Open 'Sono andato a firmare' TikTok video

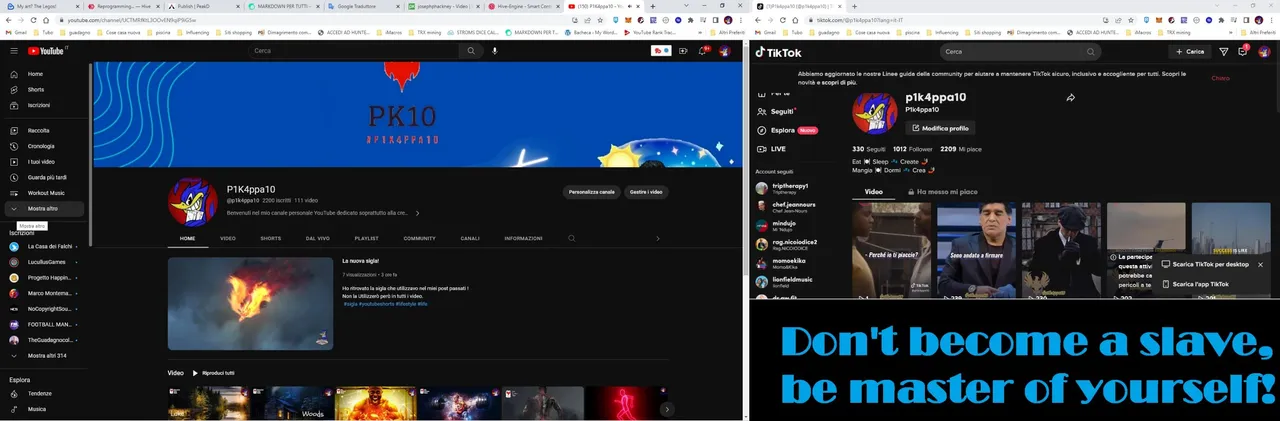976,250
